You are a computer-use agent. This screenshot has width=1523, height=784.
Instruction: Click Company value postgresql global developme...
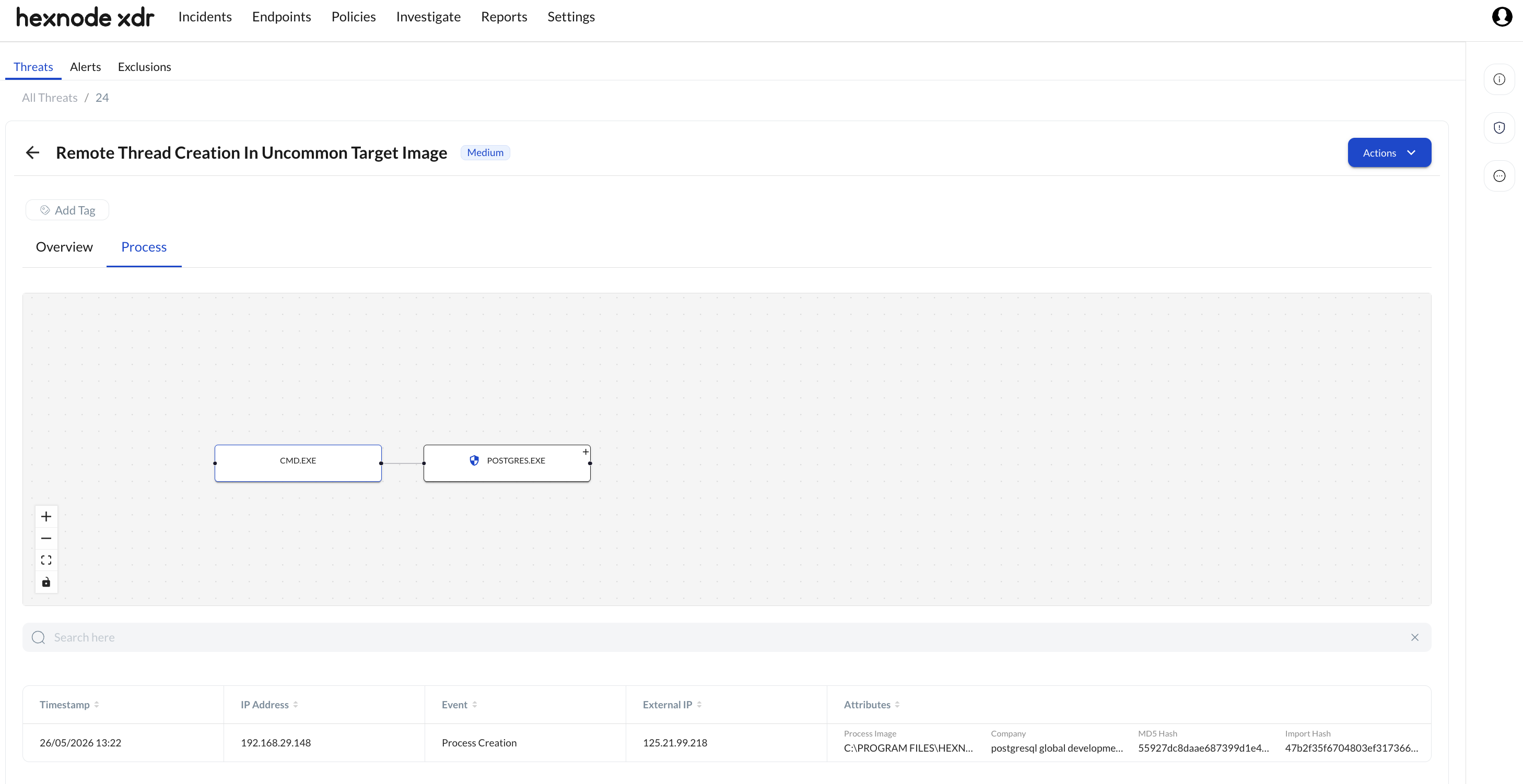1057,748
